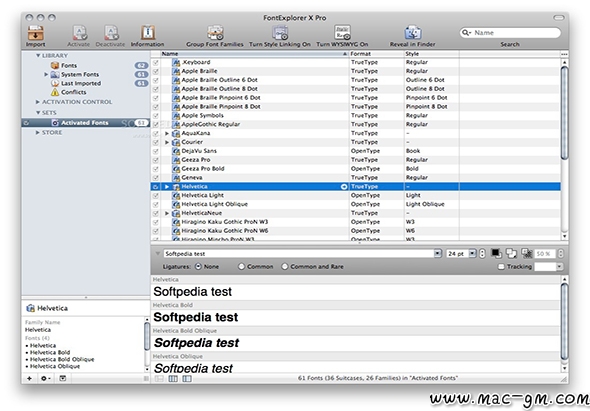Collapse the LIBRARY section
The width and height of the screenshot is (590, 411).
point(38,56)
